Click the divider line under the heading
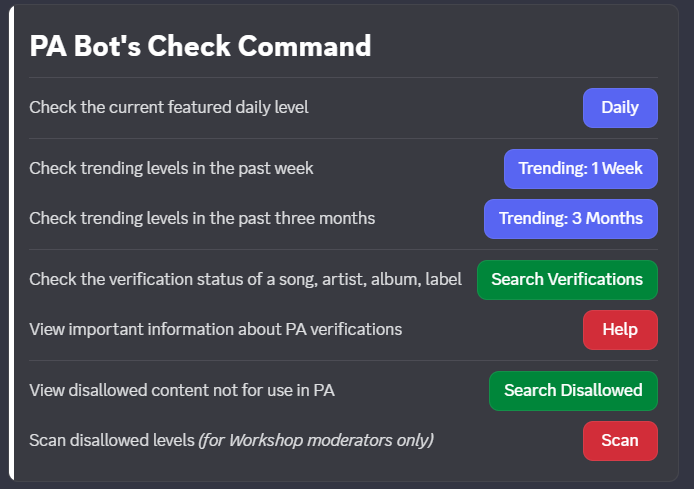 [343, 77]
